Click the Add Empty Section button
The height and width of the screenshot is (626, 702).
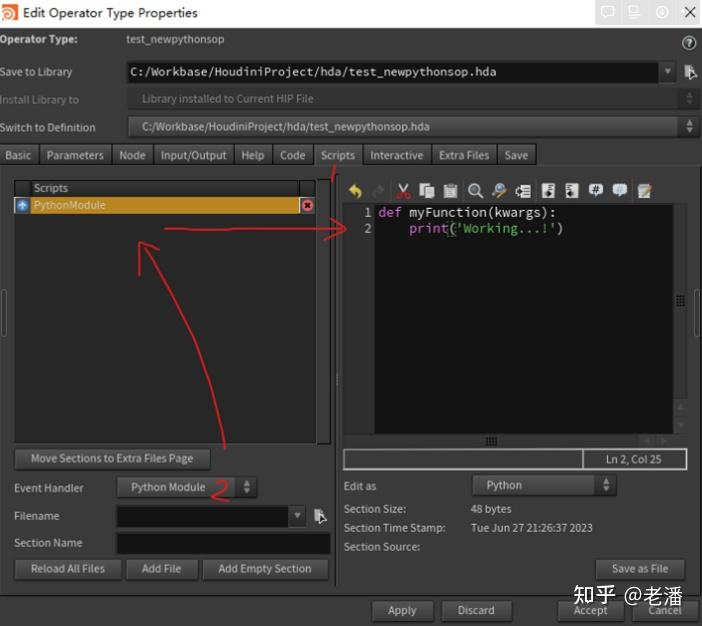(x=265, y=569)
